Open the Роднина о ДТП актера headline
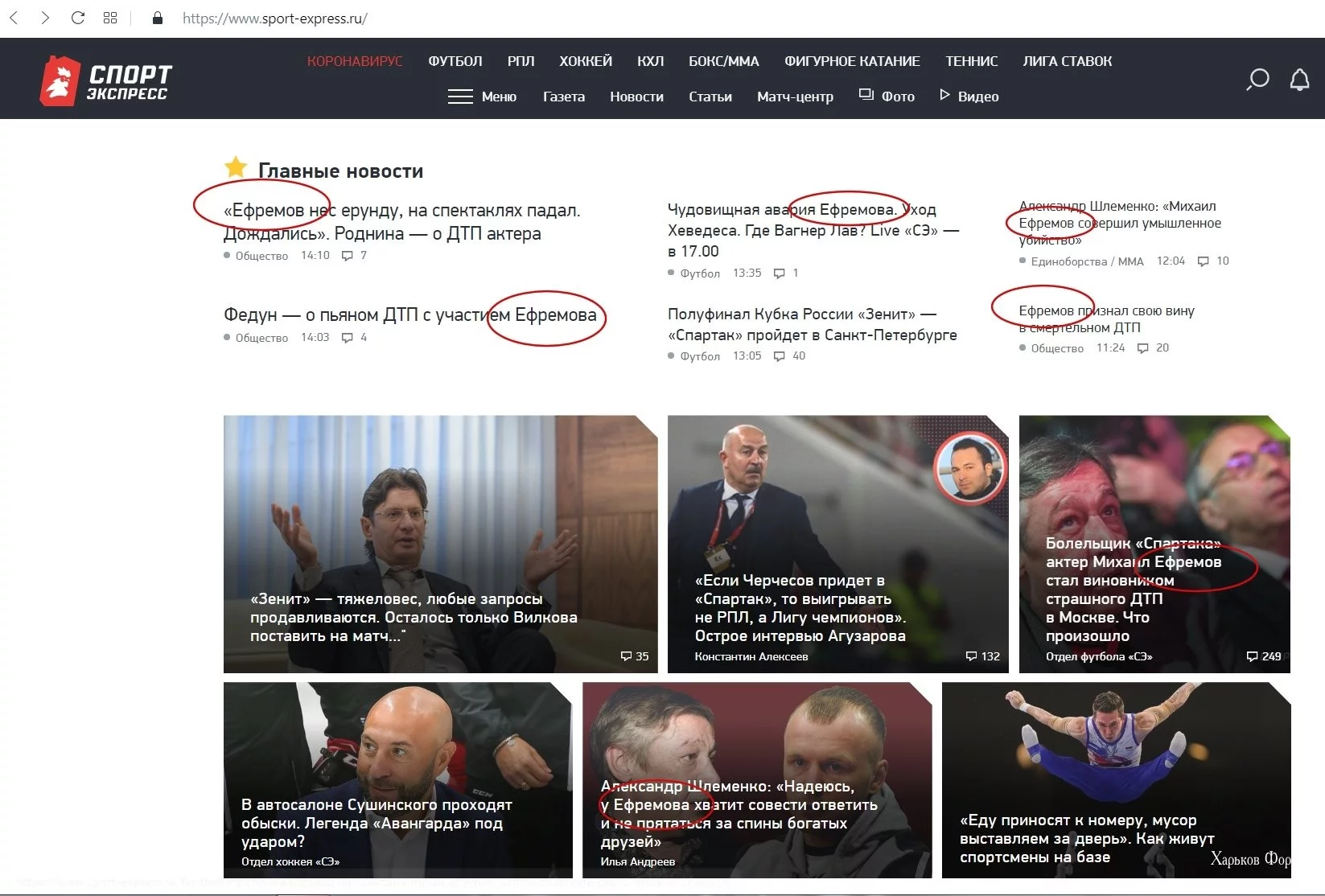This screenshot has width=1325, height=896. pos(401,222)
